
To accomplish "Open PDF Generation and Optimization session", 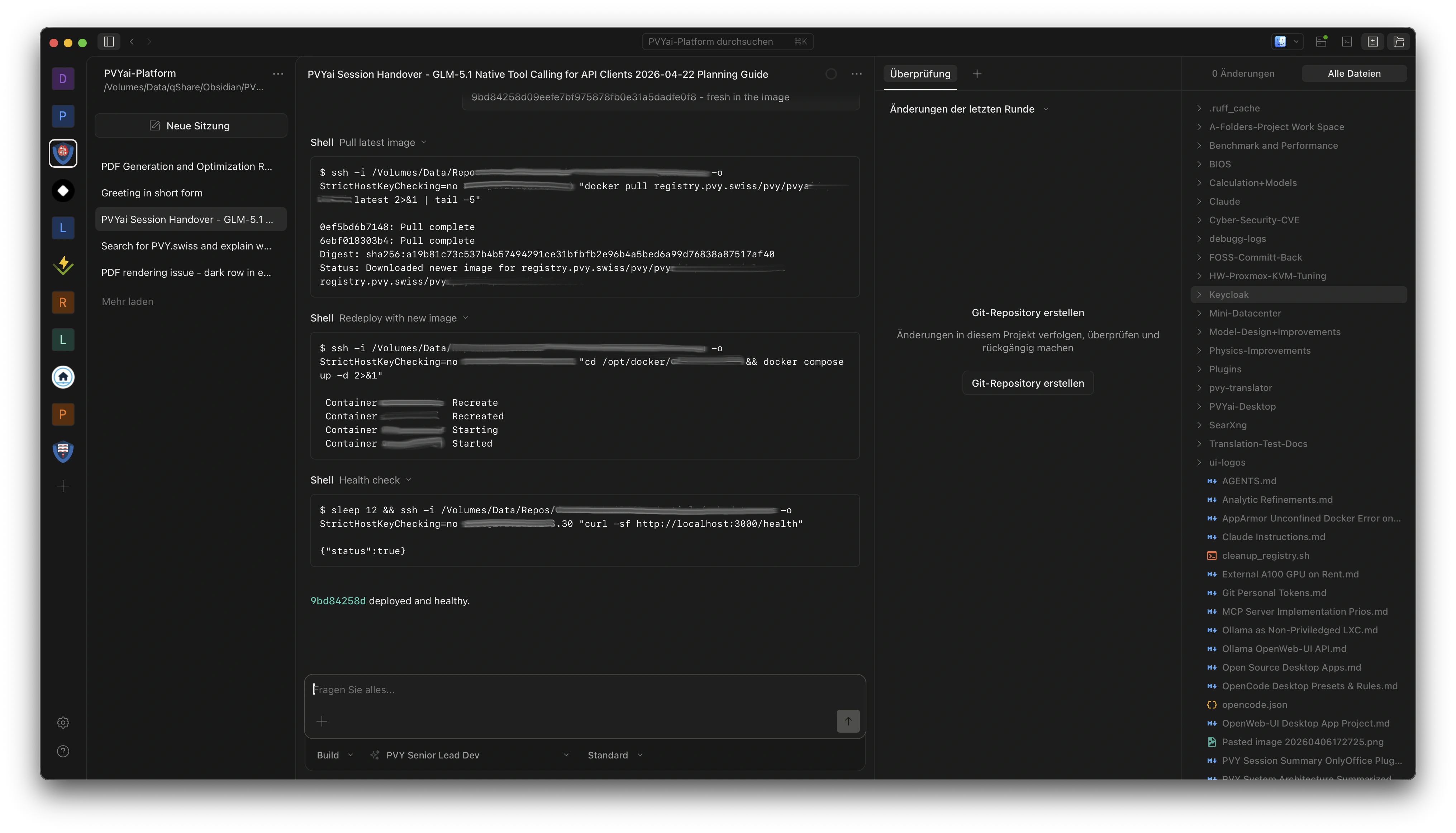I will pos(191,166).
